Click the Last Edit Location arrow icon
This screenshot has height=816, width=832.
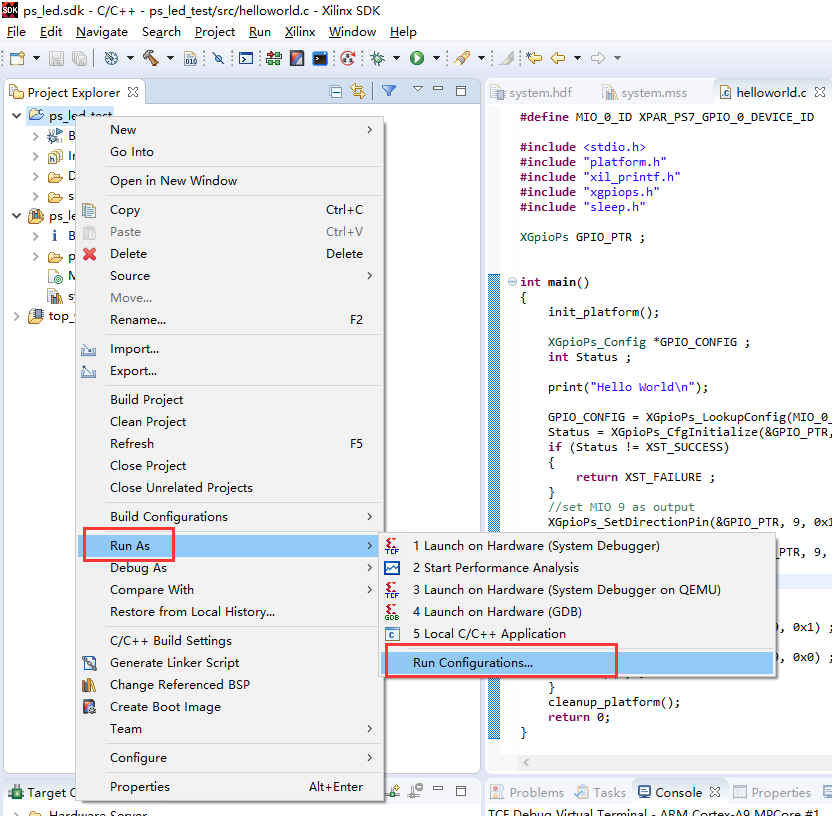(x=534, y=57)
